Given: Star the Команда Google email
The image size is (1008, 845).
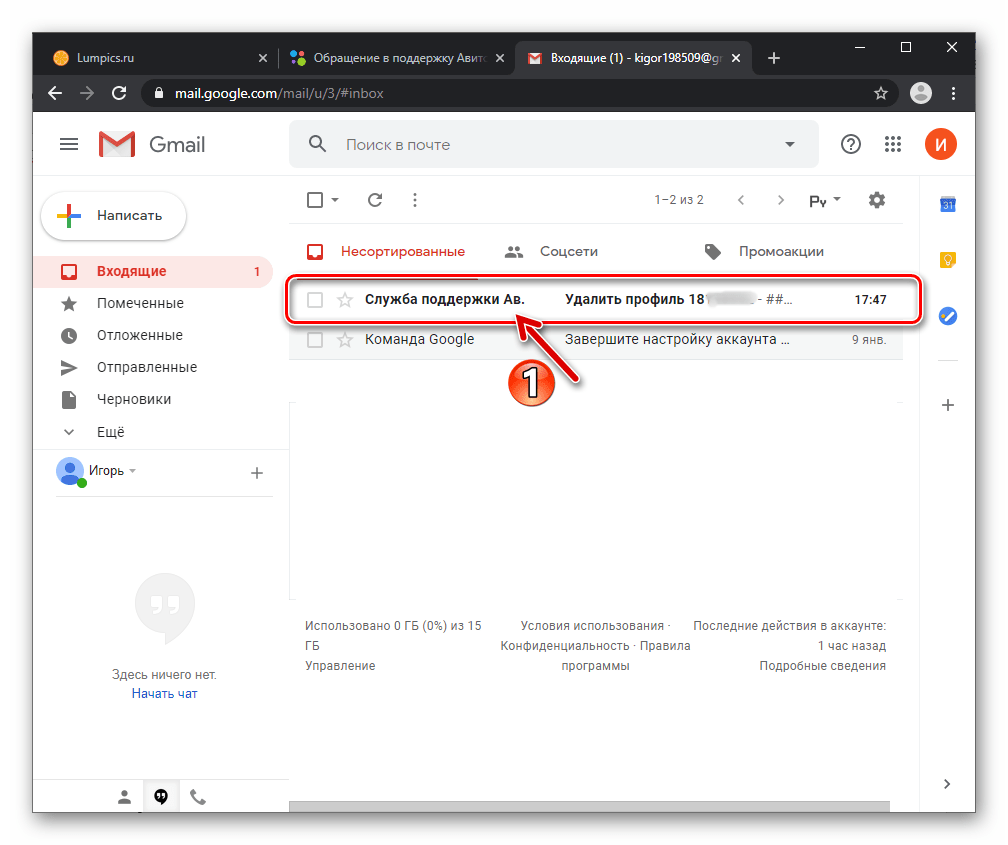Looking at the screenshot, I should click(x=345, y=340).
